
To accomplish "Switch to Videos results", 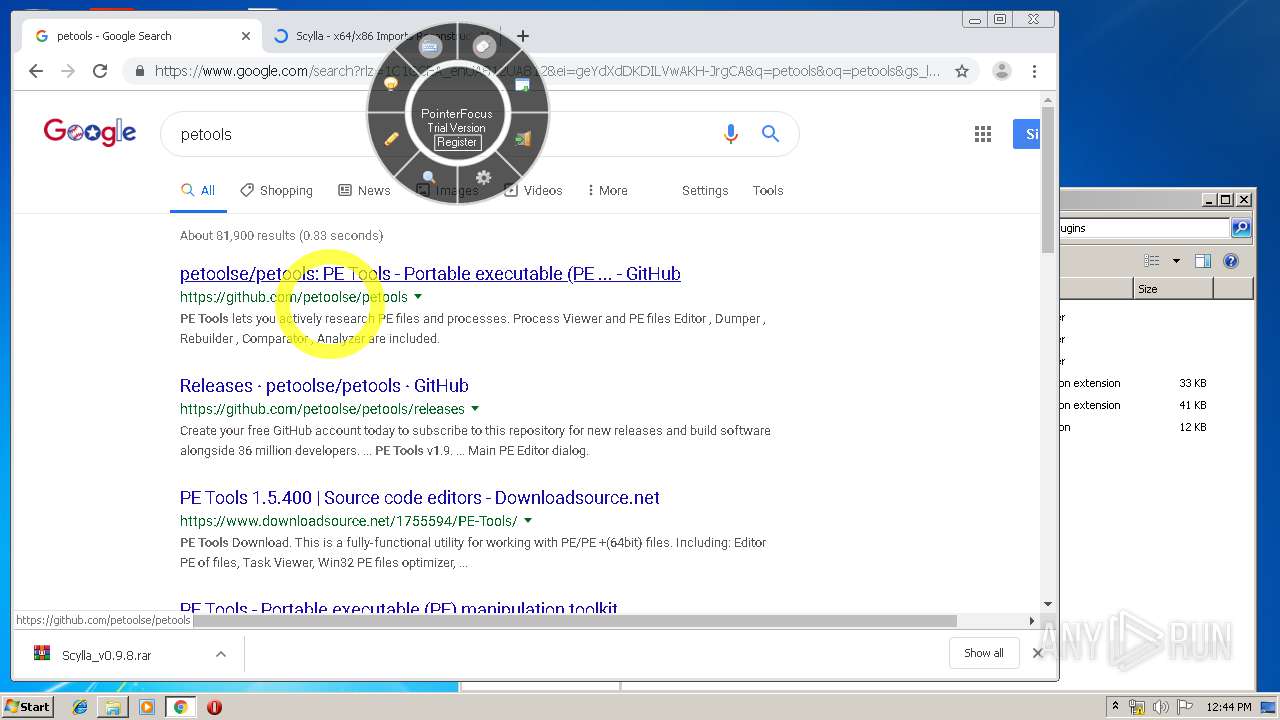I will coord(533,190).
